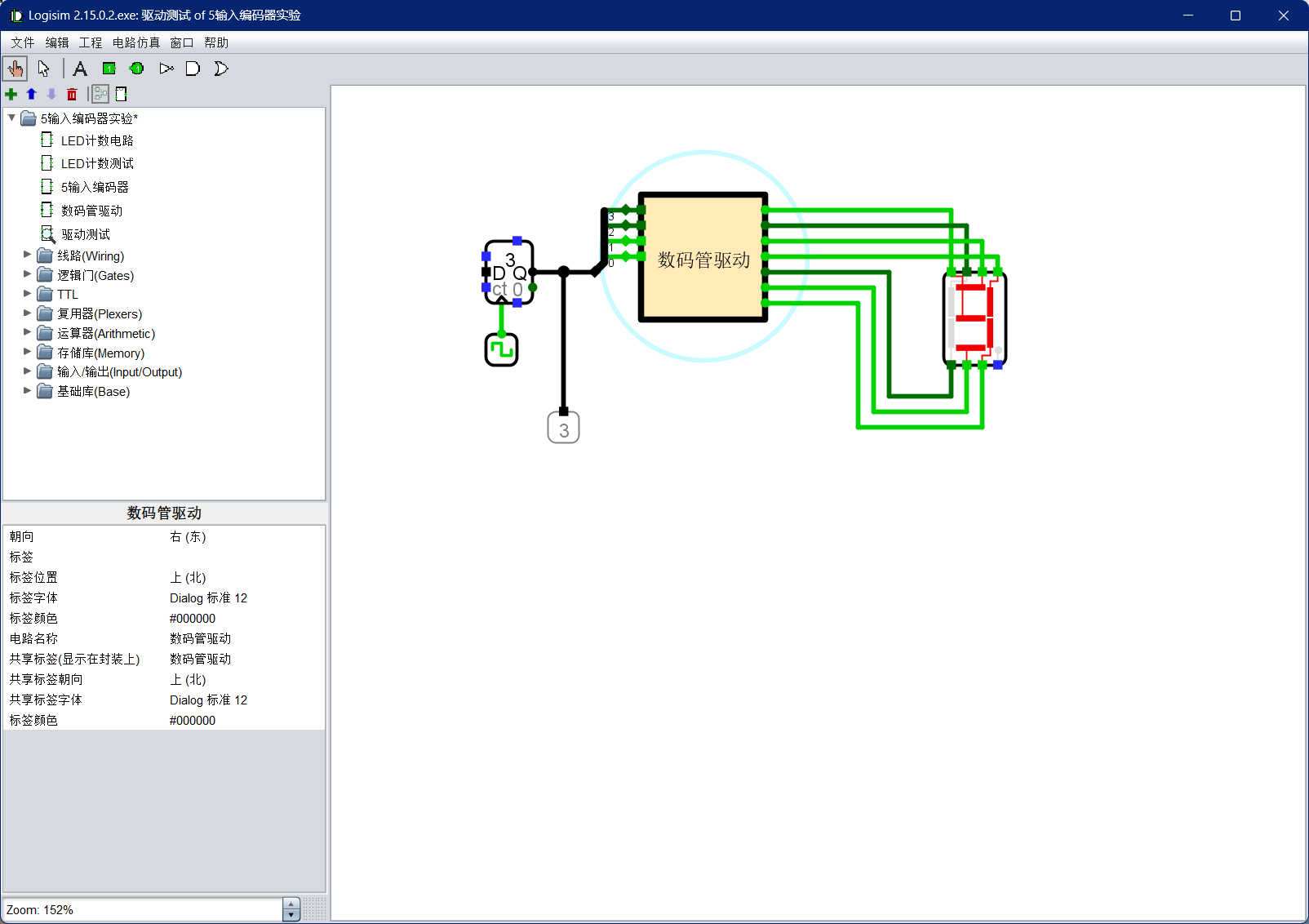This screenshot has width=1309, height=924.
Task: Expand the 运算器(Arithmetic) library
Action: pyautogui.click(x=27, y=333)
